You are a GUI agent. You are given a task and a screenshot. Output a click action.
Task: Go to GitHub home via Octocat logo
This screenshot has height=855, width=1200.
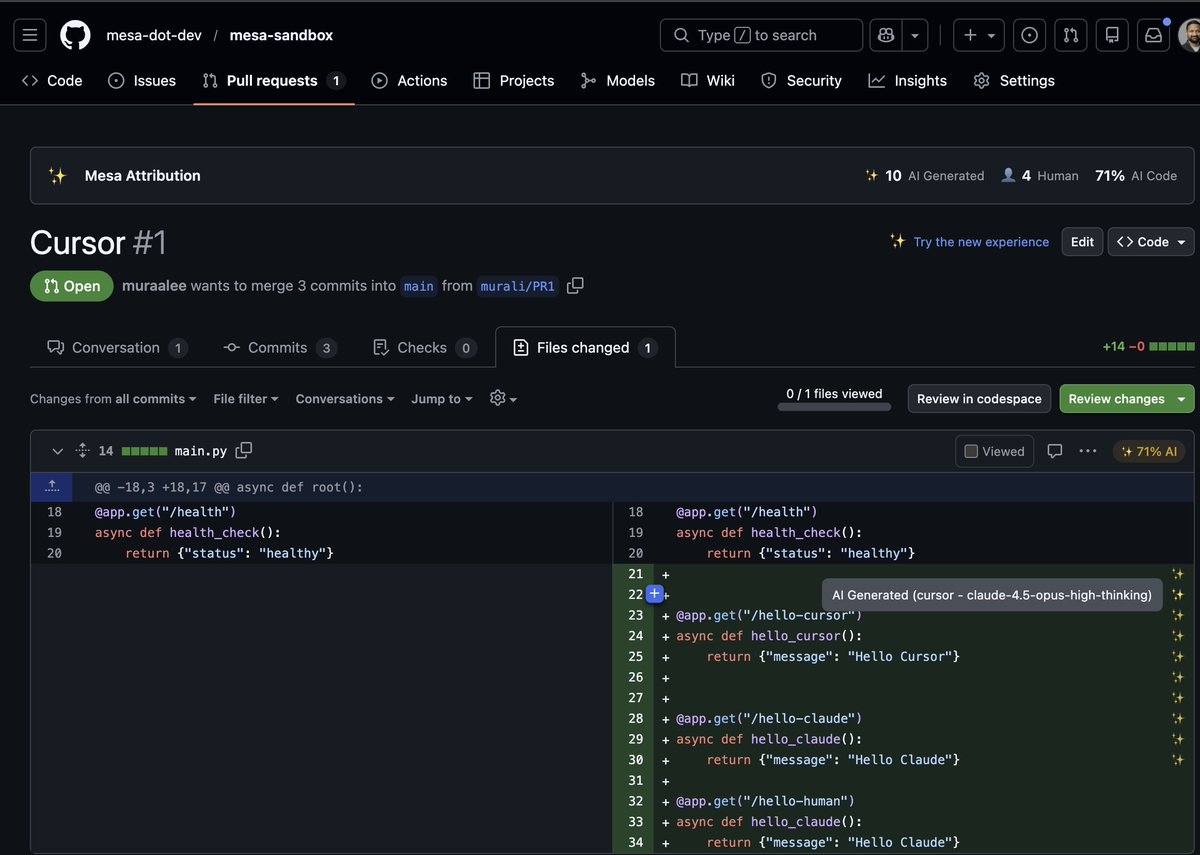[75, 35]
